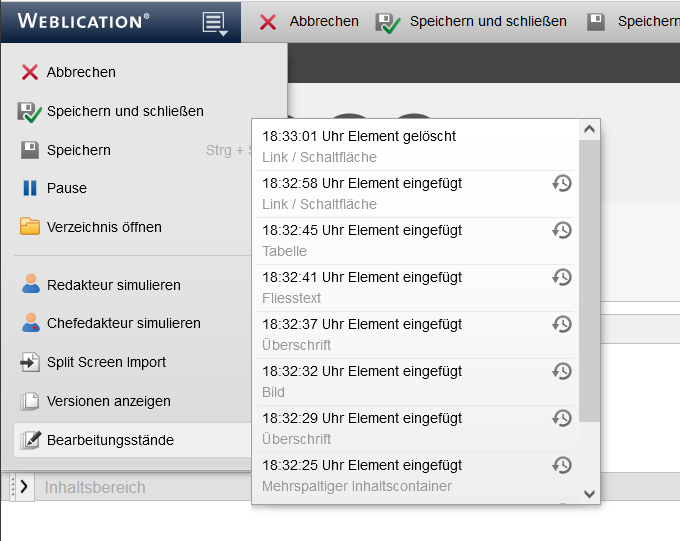Viewport: 680px width, 541px height.
Task: Restore the 18:32:58 Link / Schaltfläche state
Action: tap(562, 183)
